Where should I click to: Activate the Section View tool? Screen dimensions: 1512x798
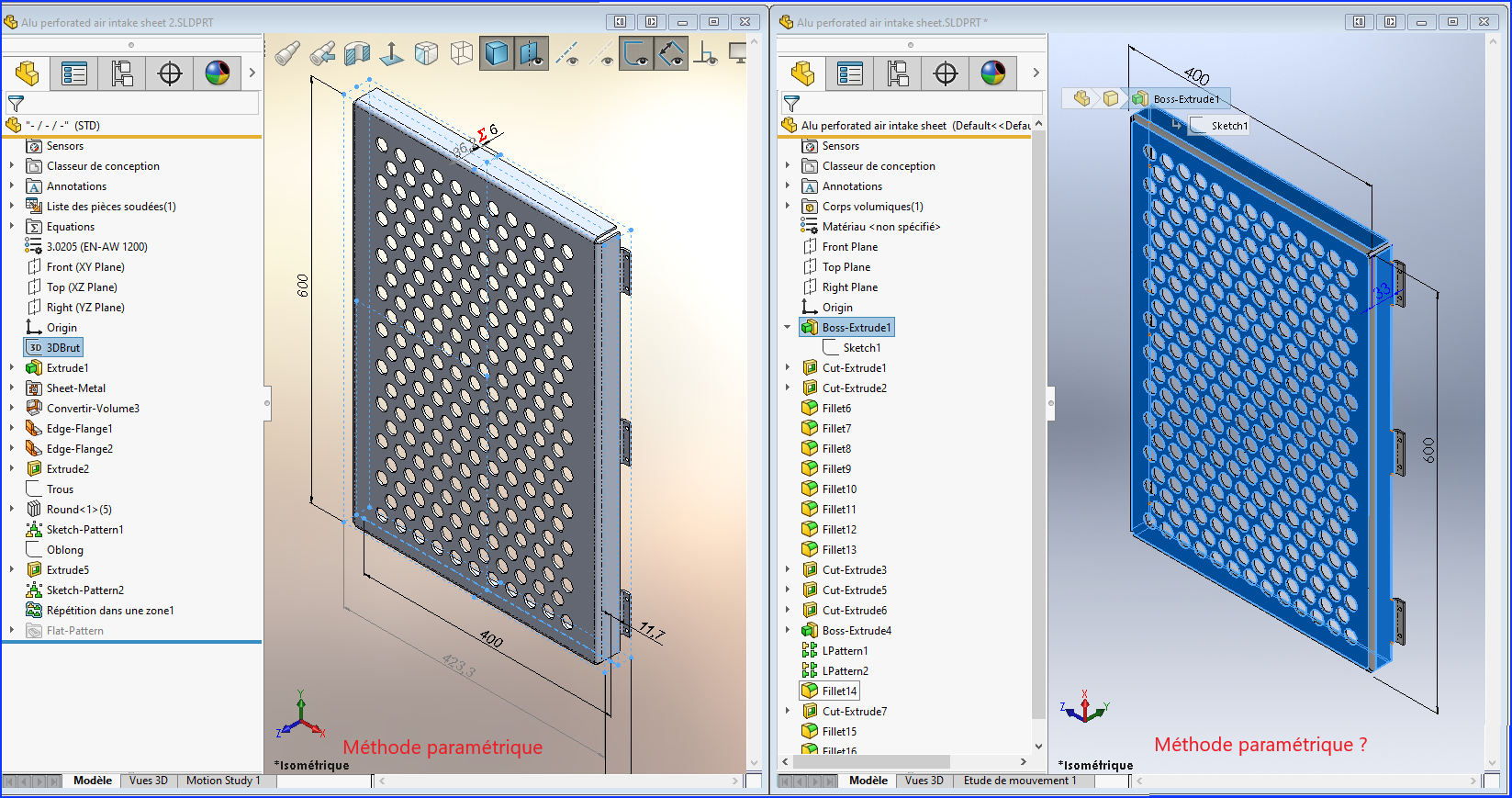[357, 53]
